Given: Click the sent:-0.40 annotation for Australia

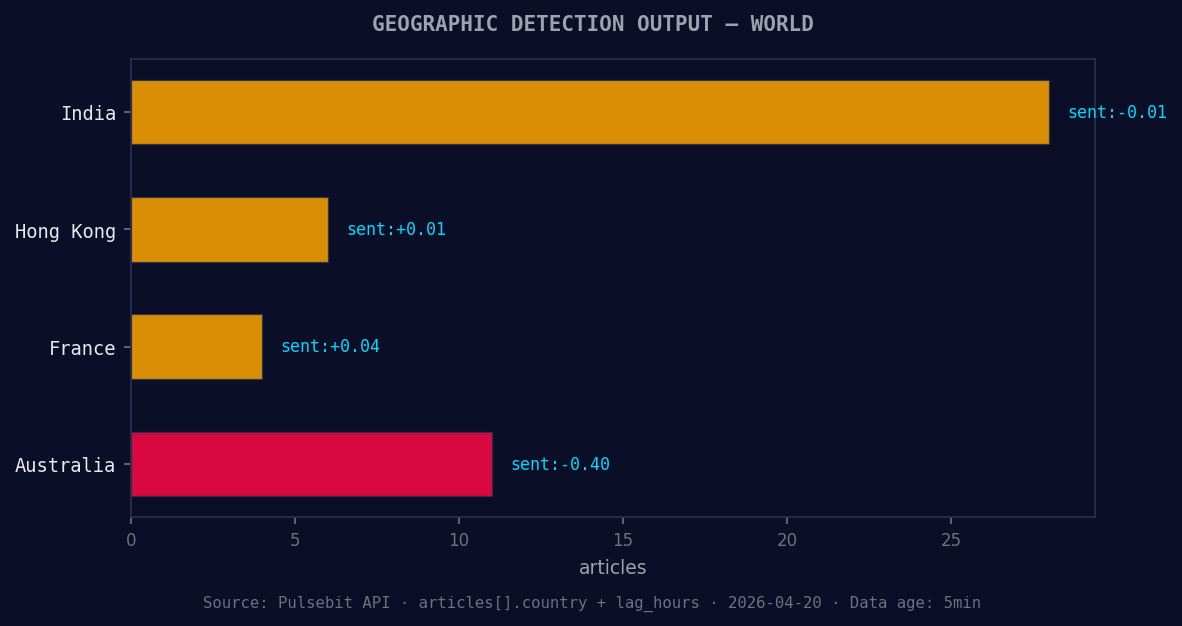Looking at the screenshot, I should click(560, 464).
